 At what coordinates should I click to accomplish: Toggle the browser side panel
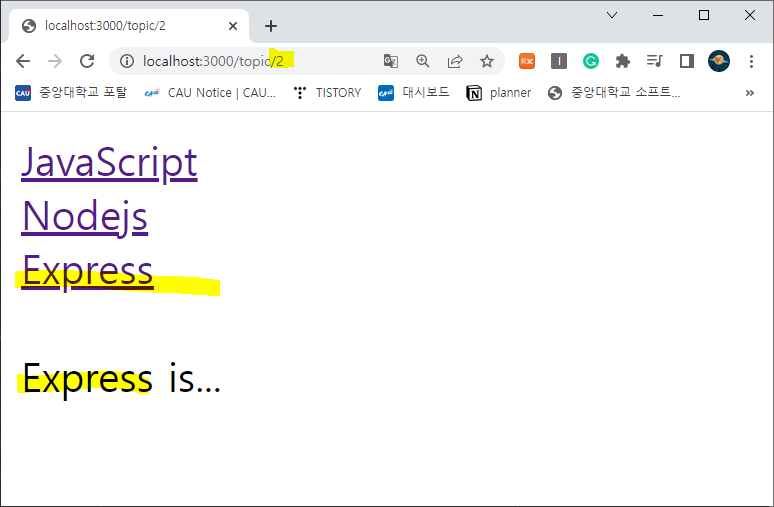pos(687,61)
